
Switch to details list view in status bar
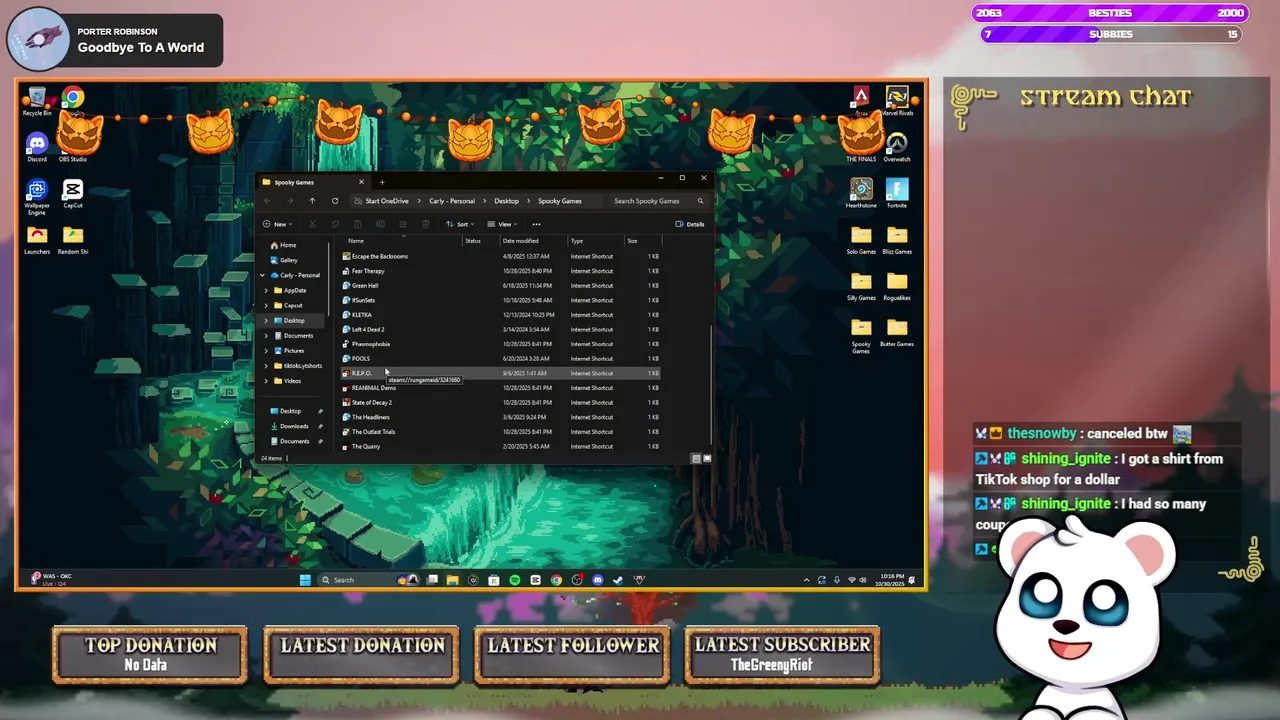(696, 458)
